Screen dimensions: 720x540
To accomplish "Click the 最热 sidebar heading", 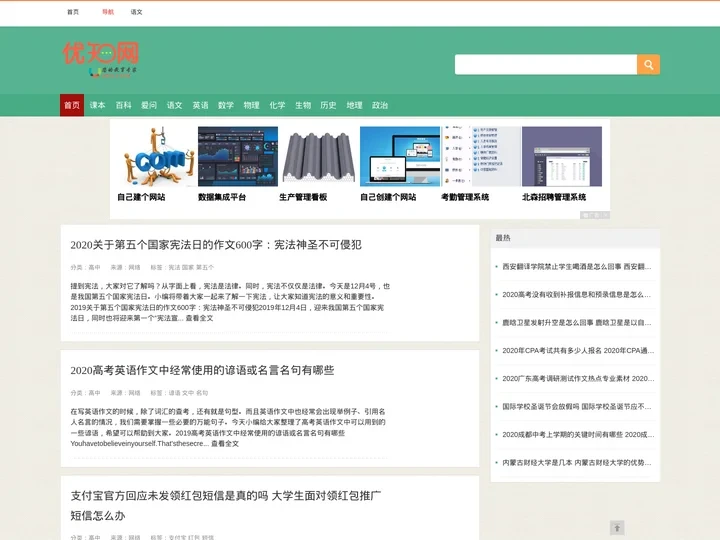I will 503,238.
